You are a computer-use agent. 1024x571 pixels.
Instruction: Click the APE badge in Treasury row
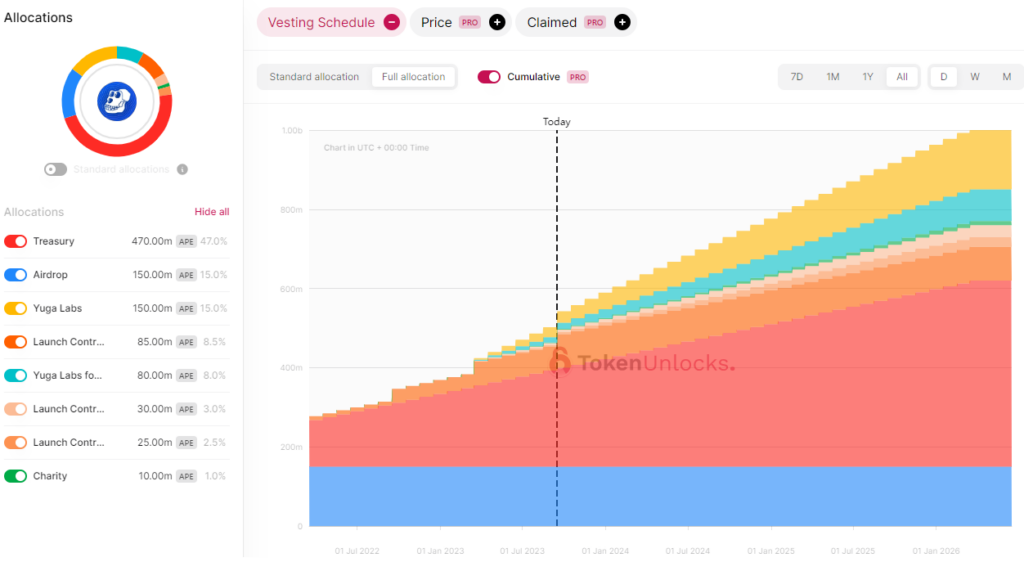click(187, 241)
